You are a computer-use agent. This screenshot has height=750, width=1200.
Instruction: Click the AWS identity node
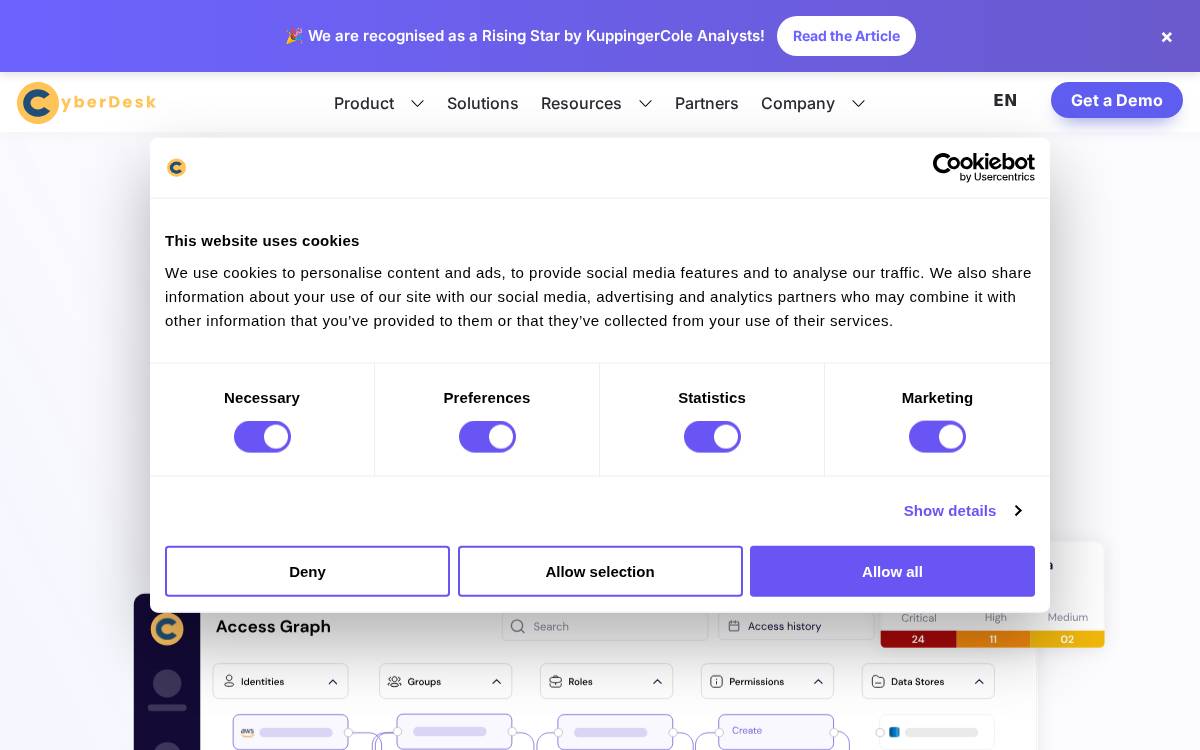(290, 732)
